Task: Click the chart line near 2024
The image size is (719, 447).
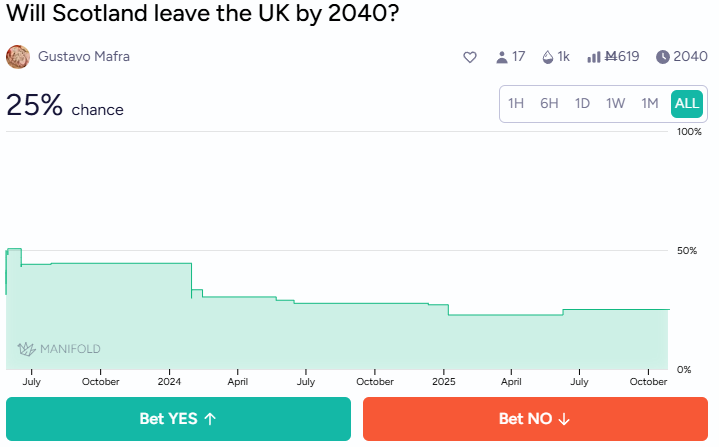Action: pyautogui.click(x=170, y=263)
